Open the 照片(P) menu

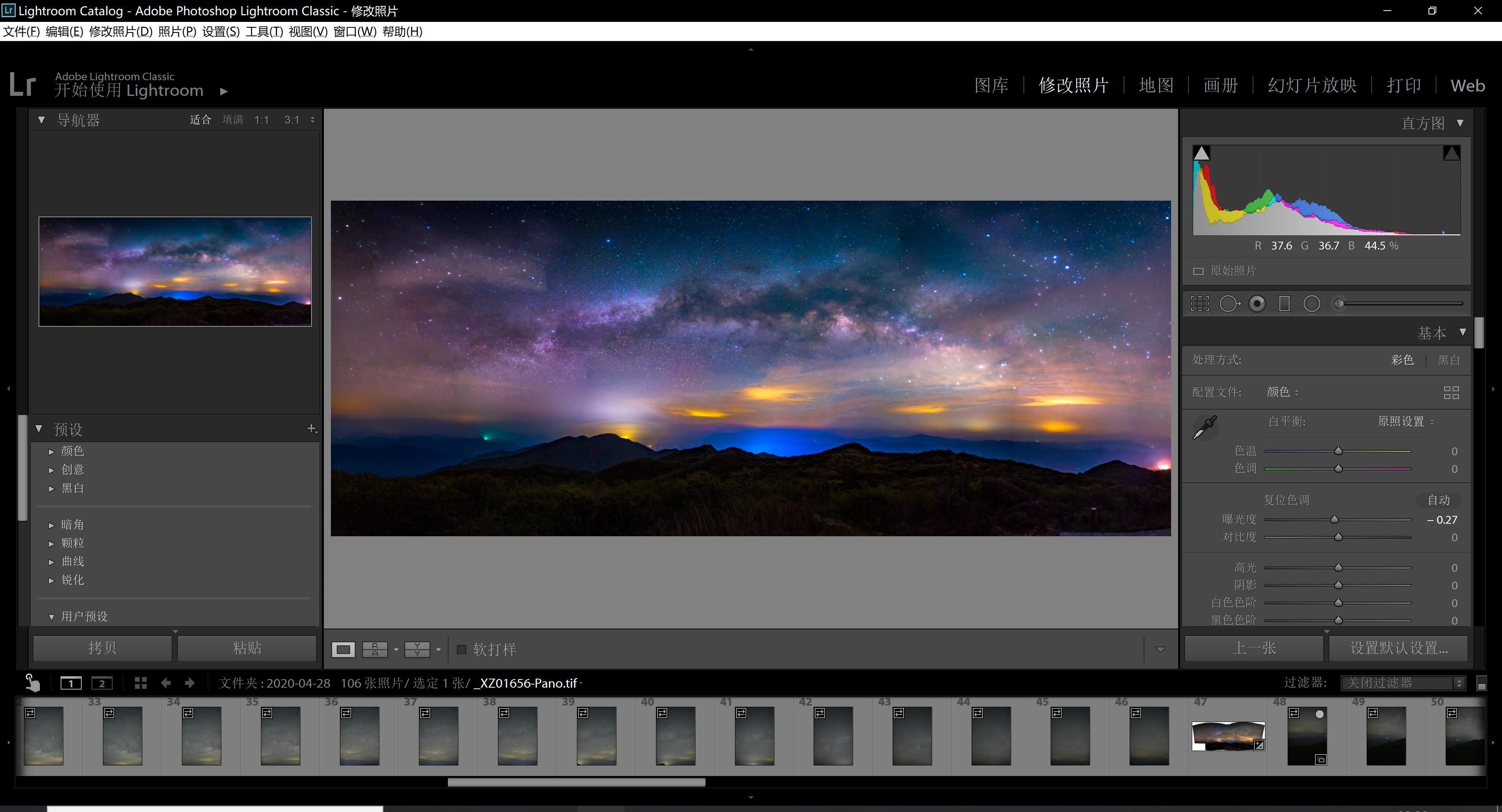tap(177, 31)
